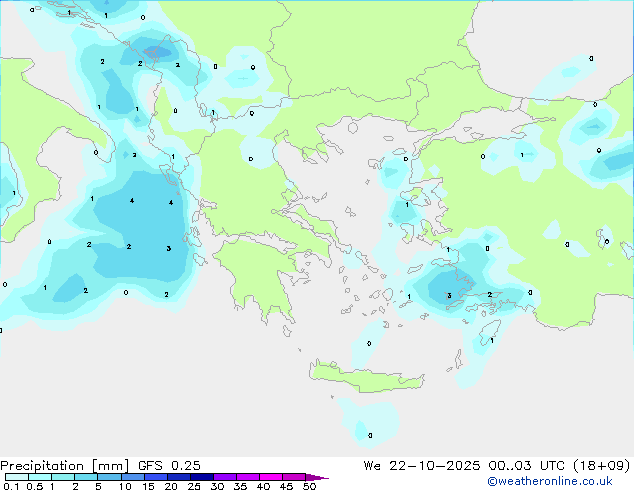Click the '50' legend scale label
The image size is (634, 490).
309,486
